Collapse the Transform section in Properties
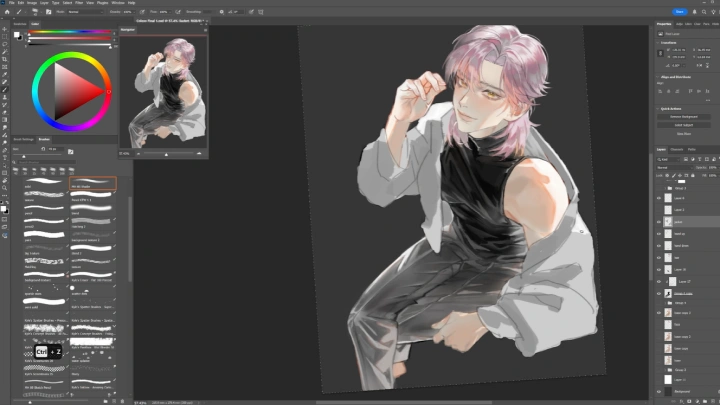 click(658, 43)
